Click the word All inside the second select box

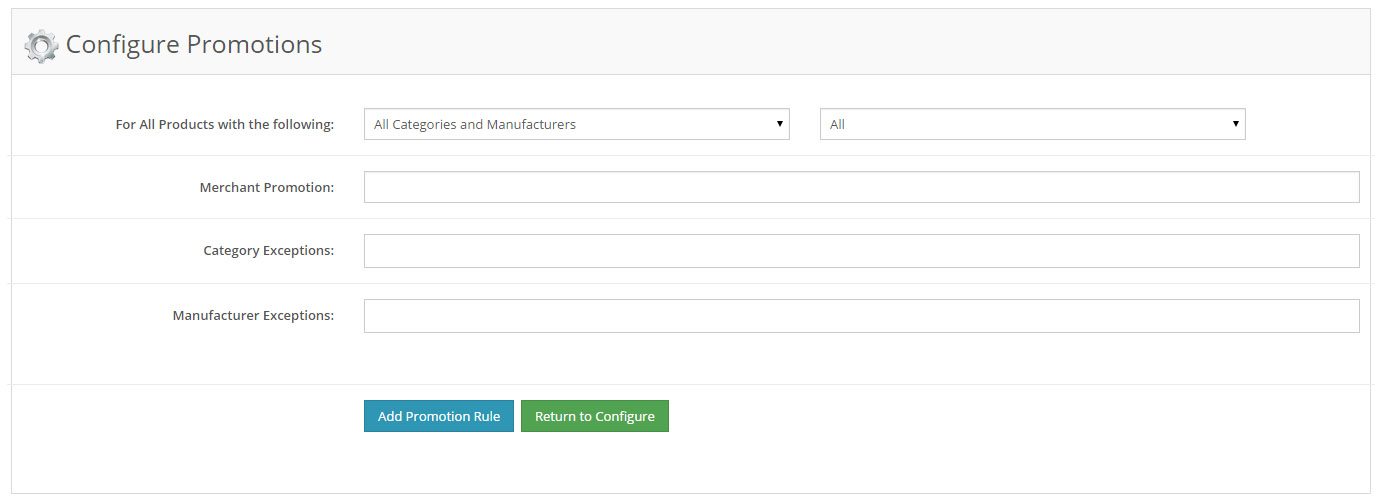click(x=837, y=125)
